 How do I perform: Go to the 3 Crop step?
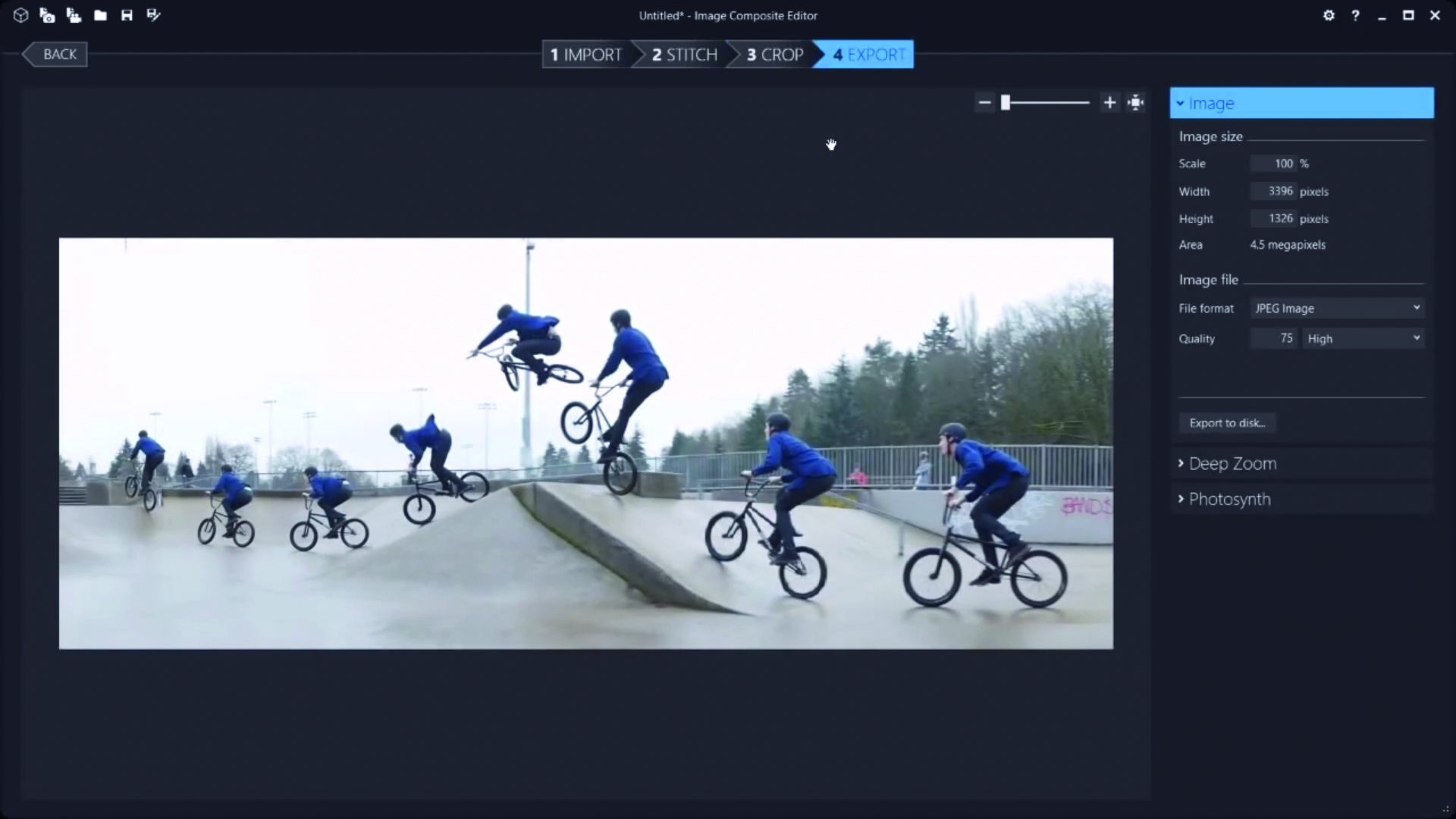click(774, 55)
